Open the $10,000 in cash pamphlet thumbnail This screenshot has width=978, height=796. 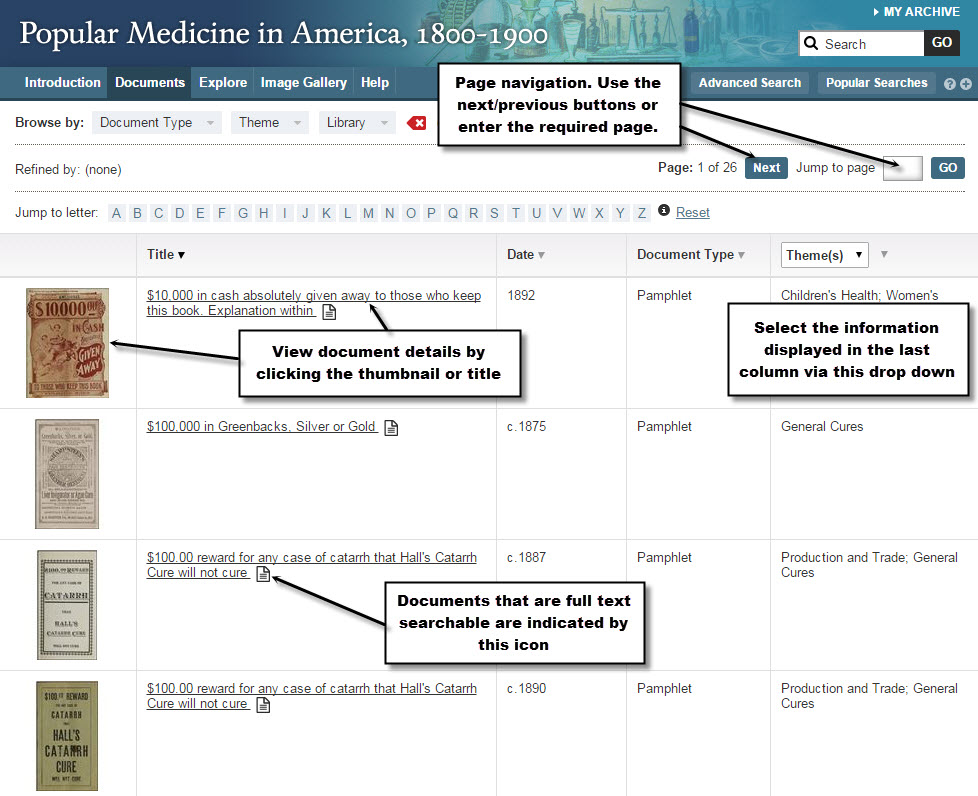coord(67,343)
